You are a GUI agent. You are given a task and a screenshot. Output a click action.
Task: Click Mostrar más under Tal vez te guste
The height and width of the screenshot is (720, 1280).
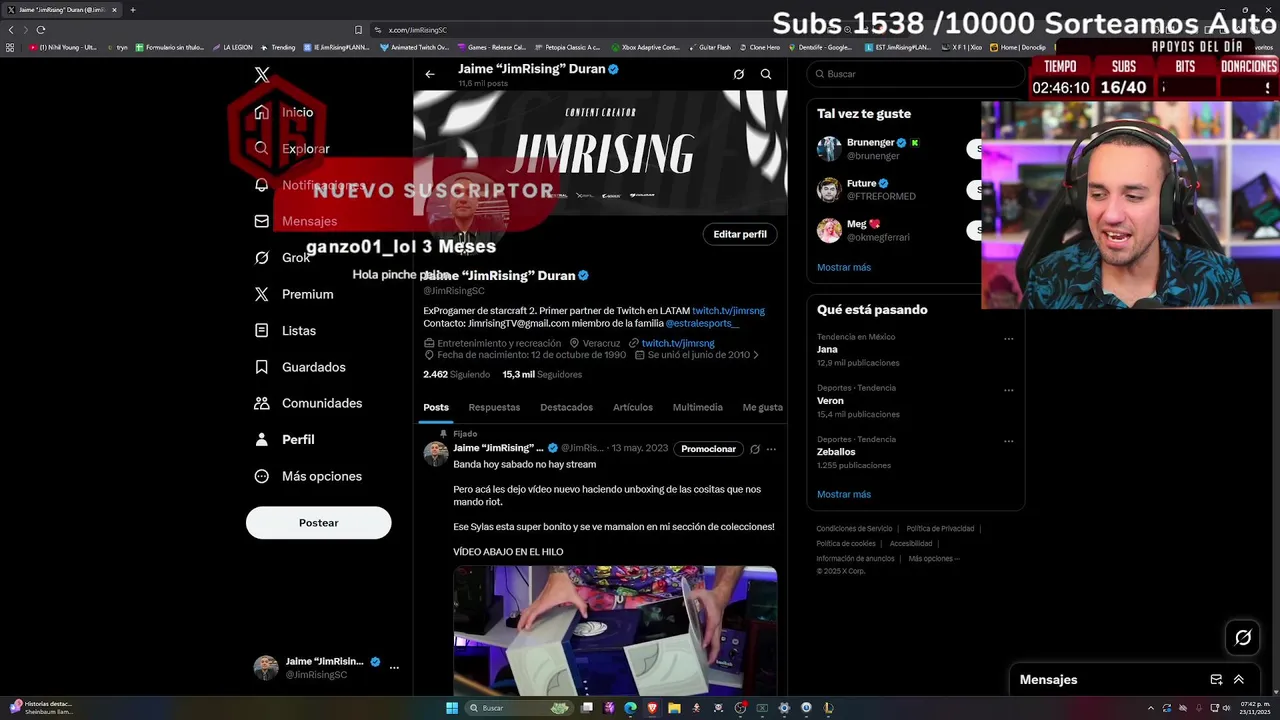844,267
